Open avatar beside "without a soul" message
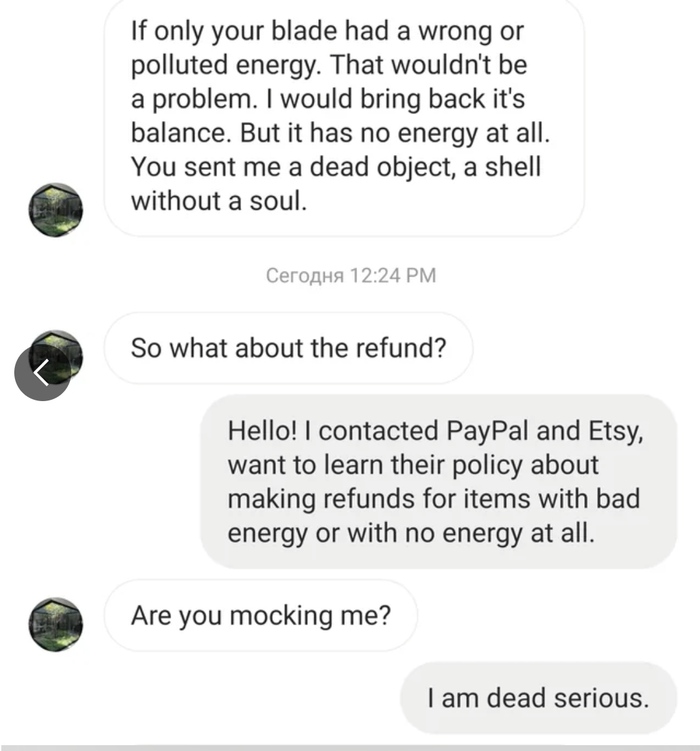Viewport: 700px width, 751px height. pyautogui.click(x=56, y=210)
